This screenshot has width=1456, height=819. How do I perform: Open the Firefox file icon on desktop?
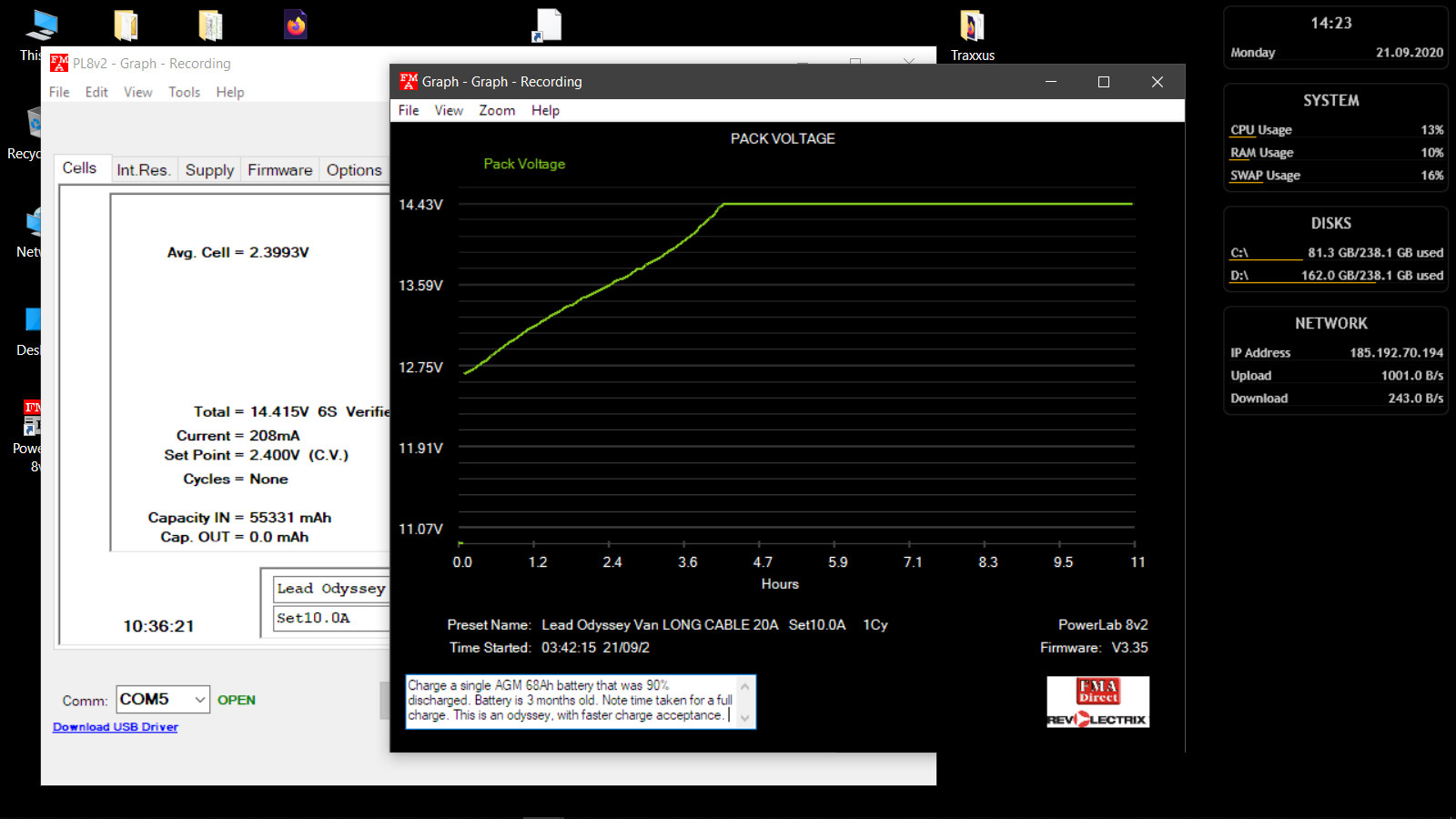pyautogui.click(x=296, y=25)
